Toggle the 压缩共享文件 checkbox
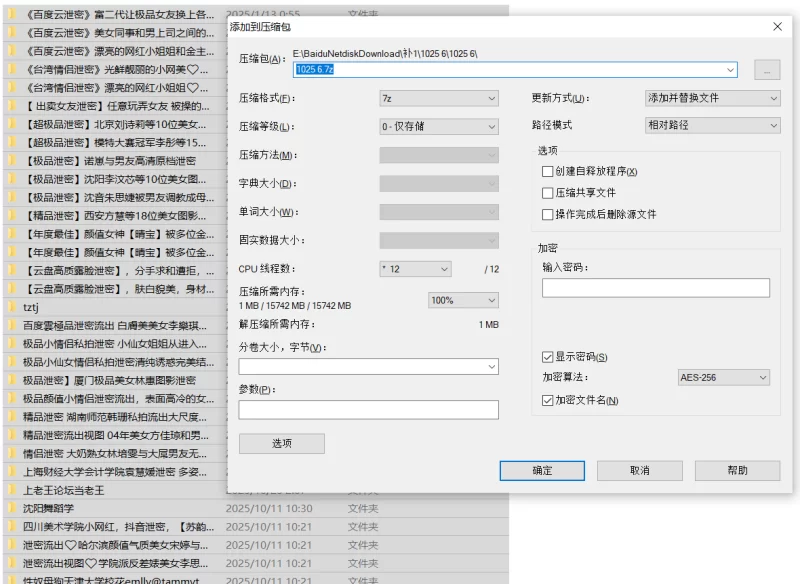Image resolution: width=800 pixels, height=584 pixels. coord(547,193)
